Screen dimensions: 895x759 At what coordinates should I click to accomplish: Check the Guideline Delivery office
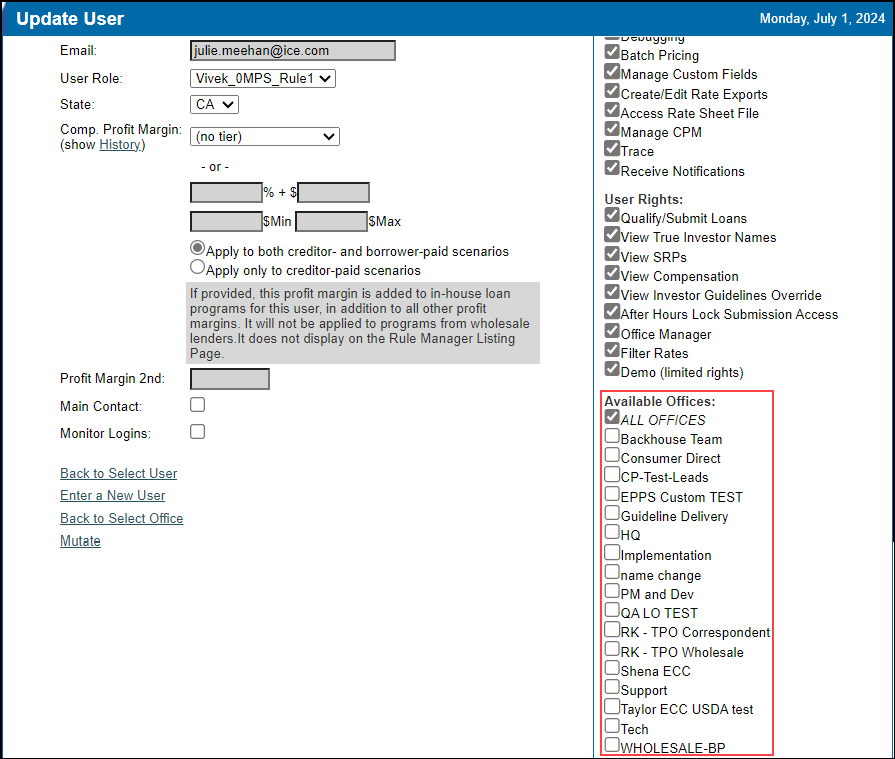(x=612, y=512)
